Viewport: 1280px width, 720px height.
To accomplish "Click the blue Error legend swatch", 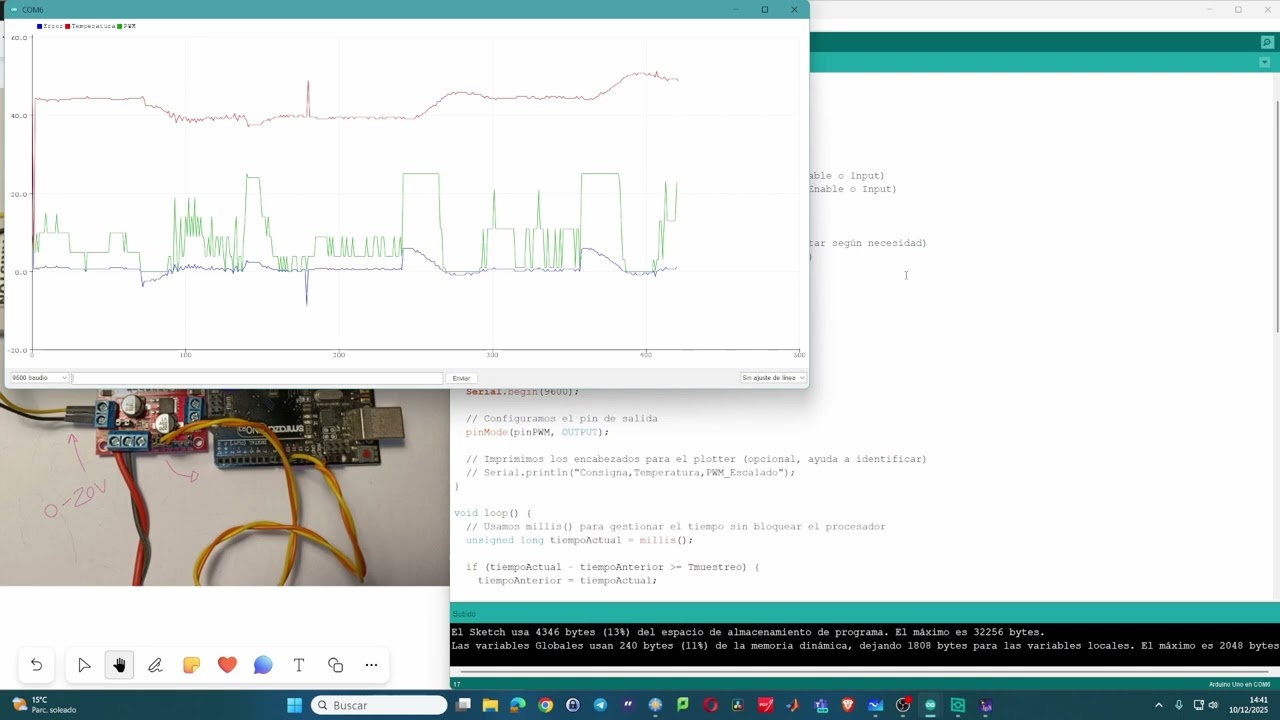I will click(x=39, y=26).
